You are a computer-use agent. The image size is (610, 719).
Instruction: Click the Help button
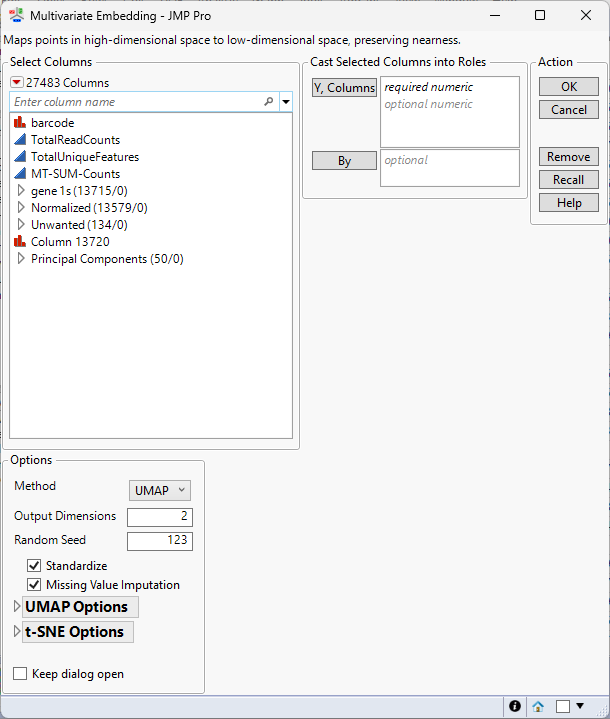569,203
